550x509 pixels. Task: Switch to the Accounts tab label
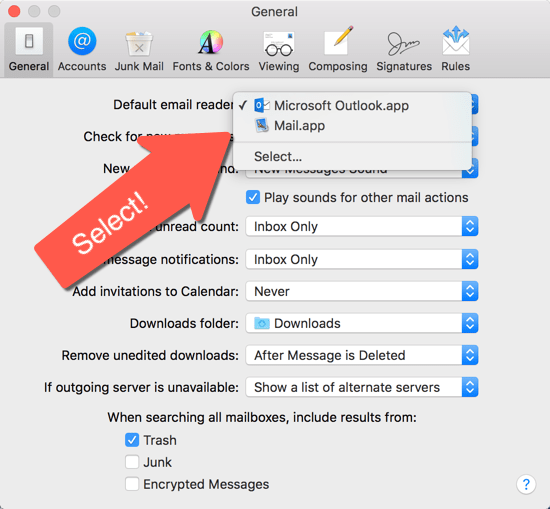82,66
